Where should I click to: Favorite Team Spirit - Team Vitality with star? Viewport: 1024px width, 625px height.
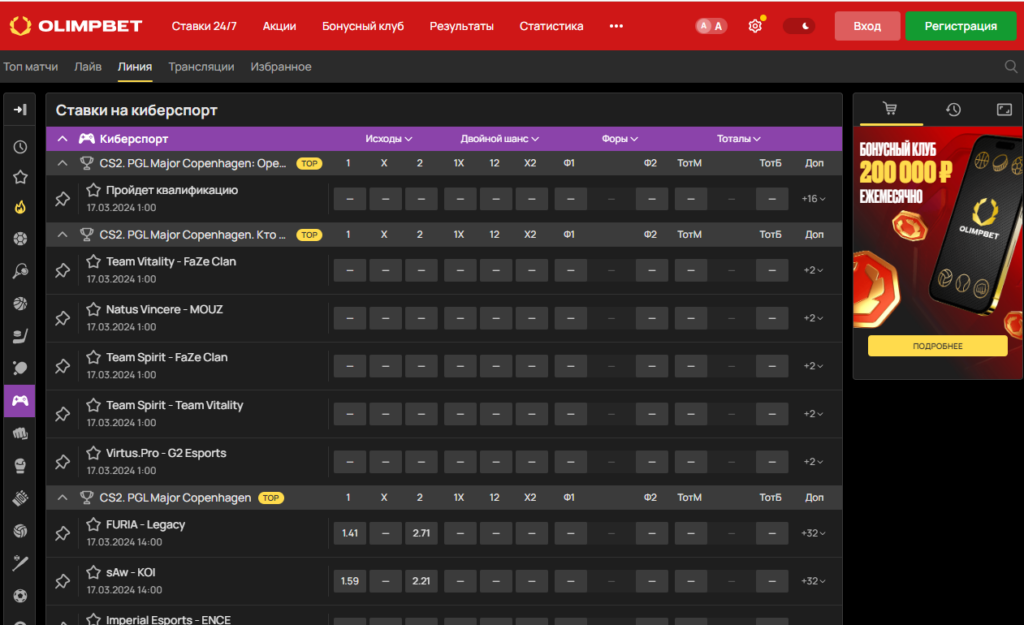coord(93,405)
